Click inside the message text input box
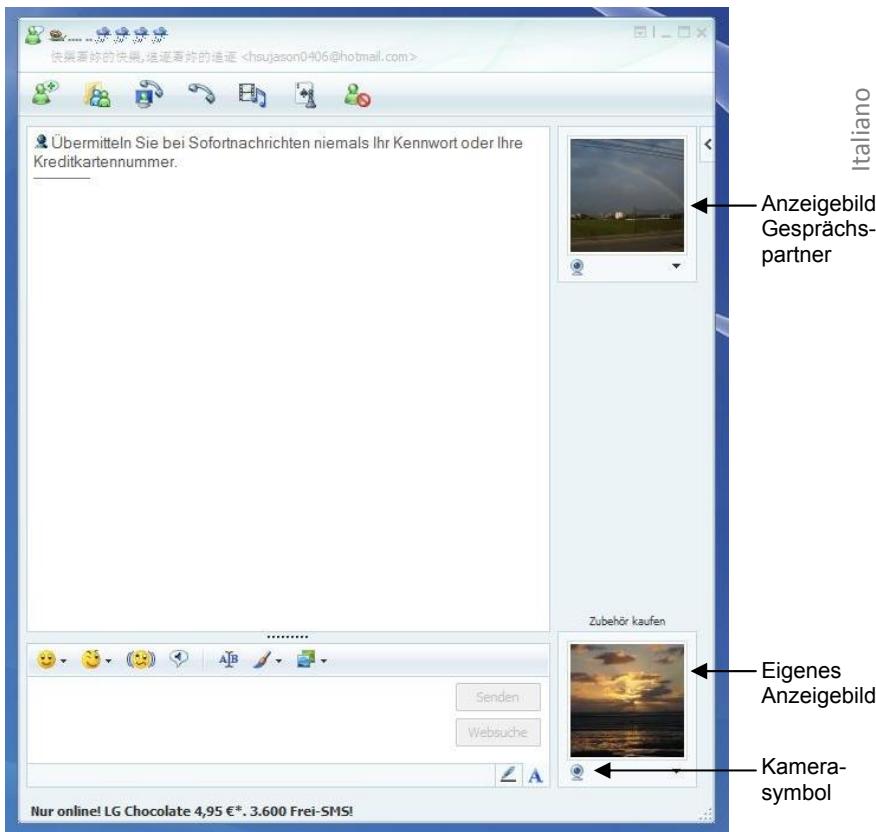This screenshot has height=832, width=876. (x=240, y=720)
